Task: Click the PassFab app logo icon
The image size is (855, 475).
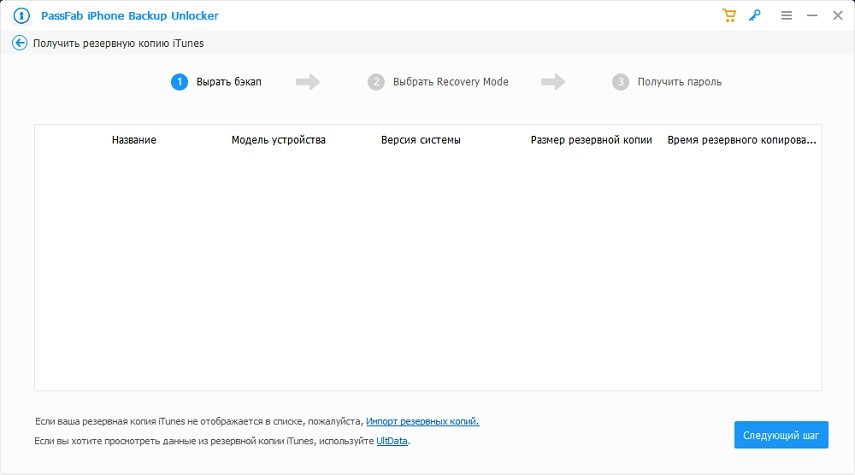Action: pyautogui.click(x=21, y=16)
